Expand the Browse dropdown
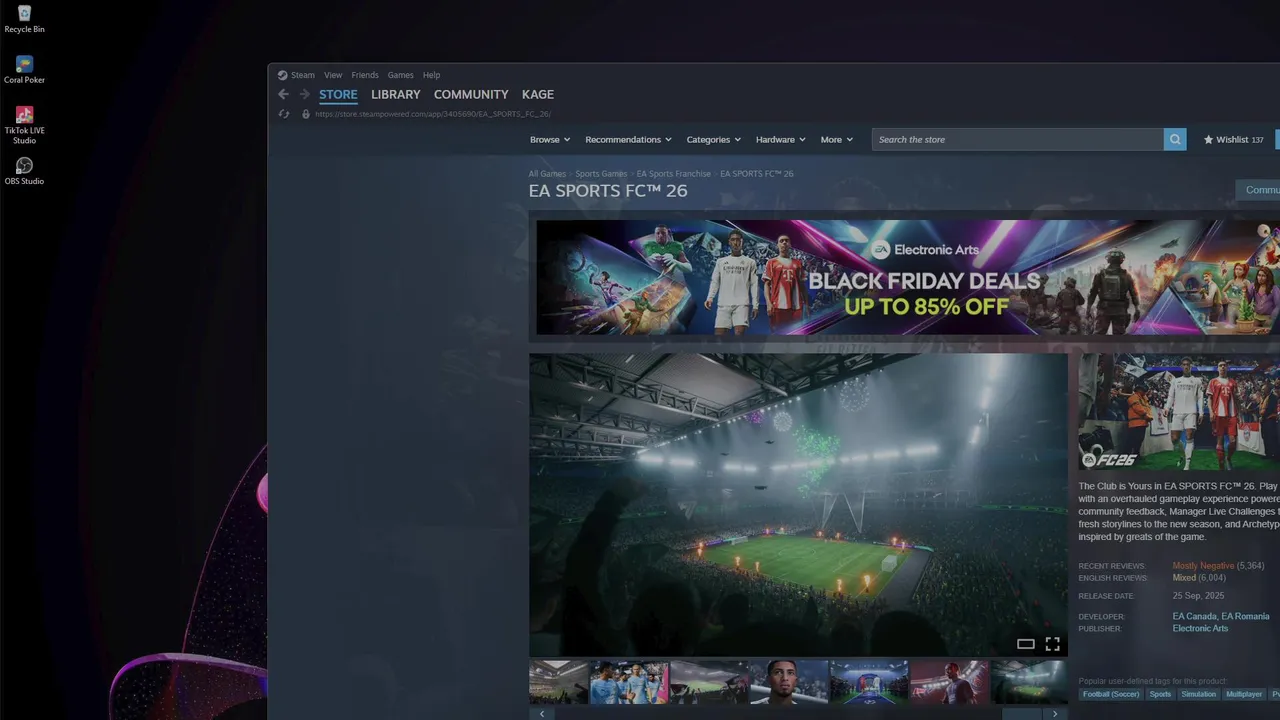Screen dimensions: 1280x720 click(x=550, y=140)
